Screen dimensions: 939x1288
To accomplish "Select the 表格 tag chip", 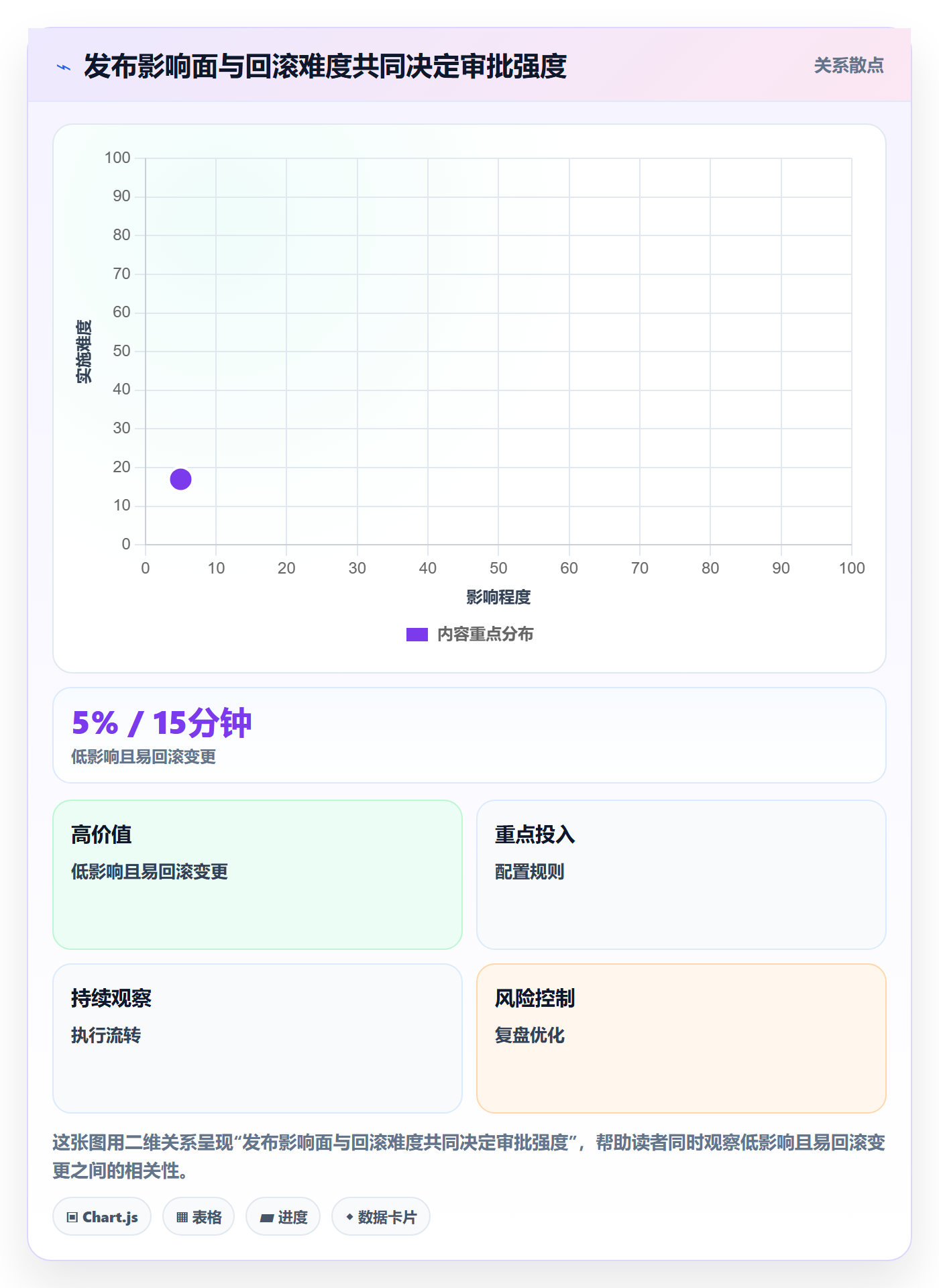I will (x=199, y=1216).
